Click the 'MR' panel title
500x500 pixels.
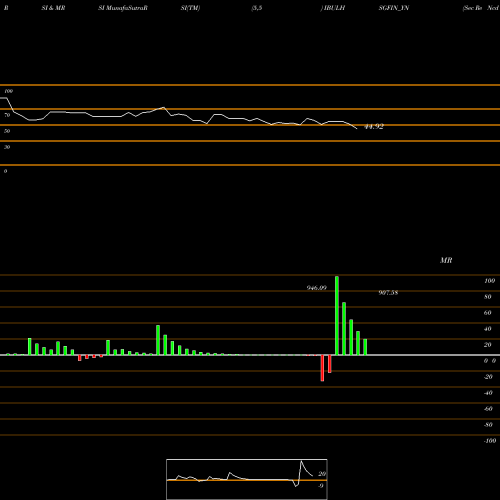(446, 260)
